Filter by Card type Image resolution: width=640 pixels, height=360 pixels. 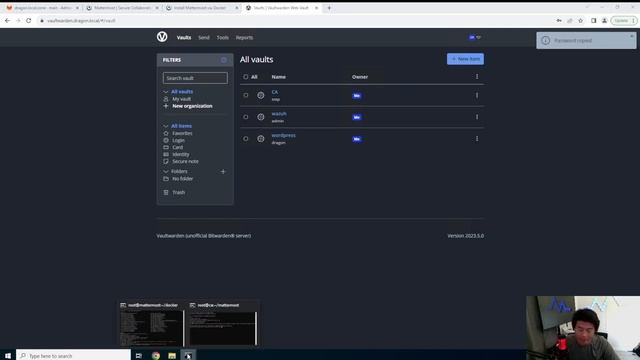[x=178, y=147]
